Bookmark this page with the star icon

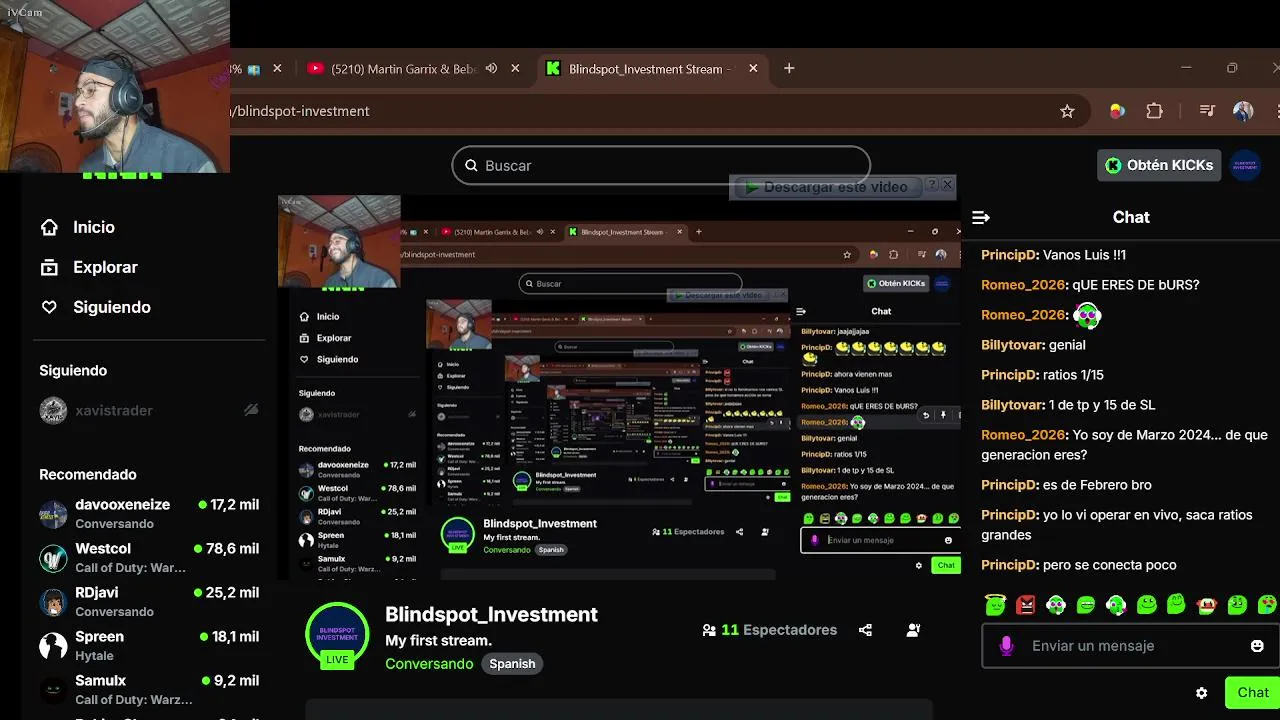pos(1067,111)
